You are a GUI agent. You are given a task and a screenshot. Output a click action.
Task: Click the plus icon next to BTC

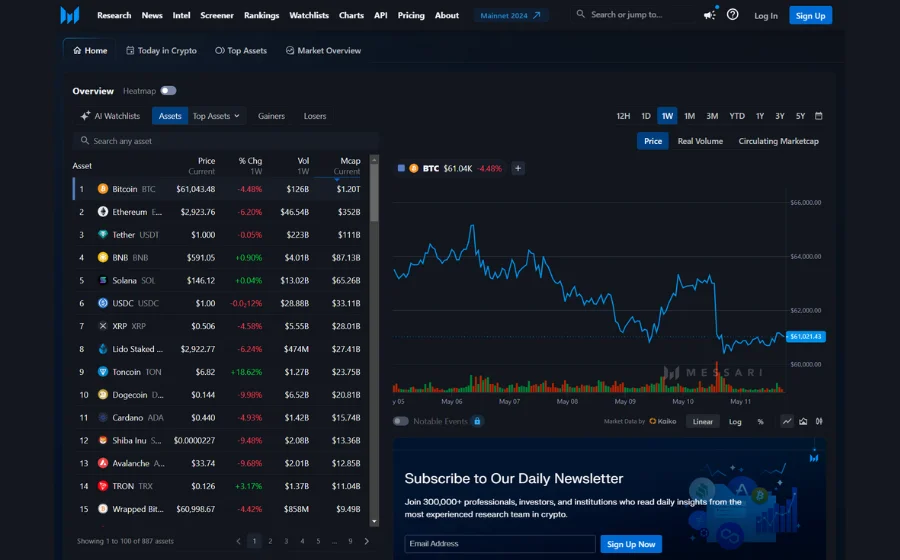(518, 168)
